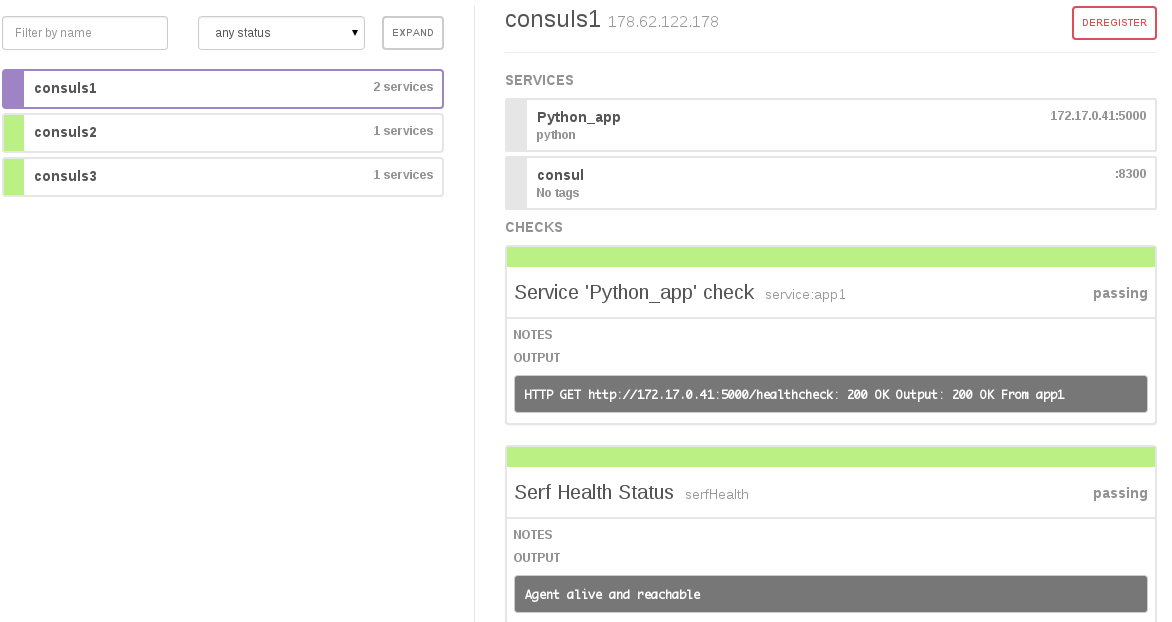Click the HTTP GET healthcheck output box

point(830,394)
